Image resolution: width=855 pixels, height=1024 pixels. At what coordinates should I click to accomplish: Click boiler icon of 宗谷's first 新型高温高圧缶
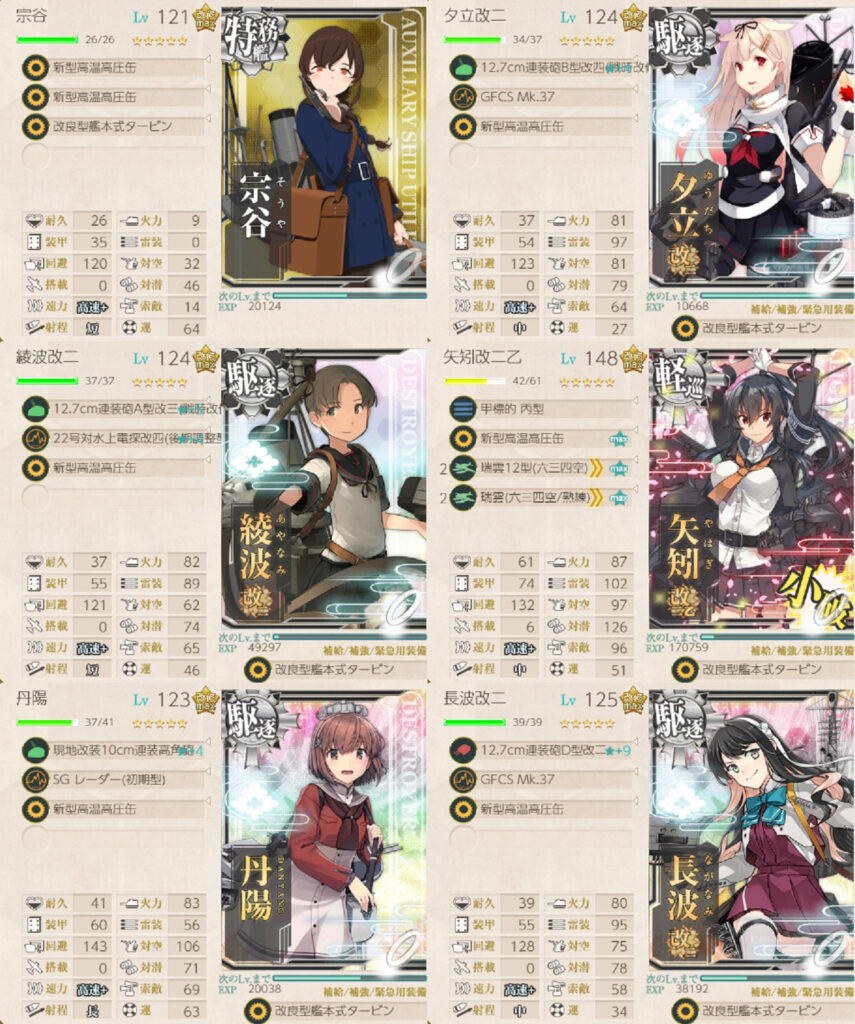(x=35, y=68)
